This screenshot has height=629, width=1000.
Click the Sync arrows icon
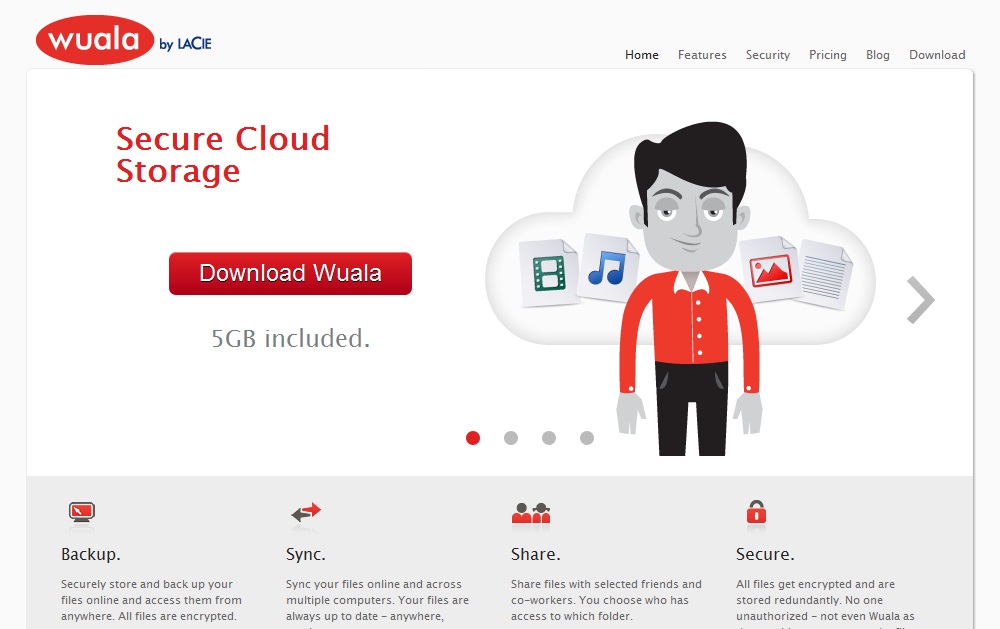[x=306, y=512]
